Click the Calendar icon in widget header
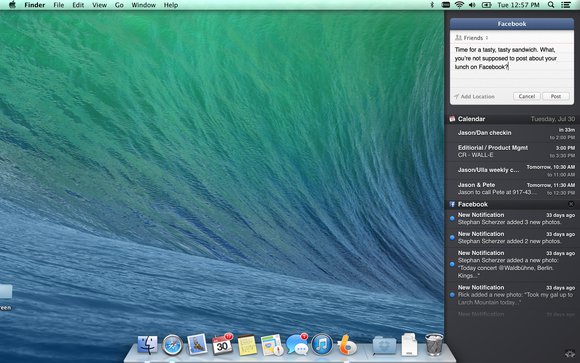Image resolution: width=580 pixels, height=363 pixels. pos(452,119)
